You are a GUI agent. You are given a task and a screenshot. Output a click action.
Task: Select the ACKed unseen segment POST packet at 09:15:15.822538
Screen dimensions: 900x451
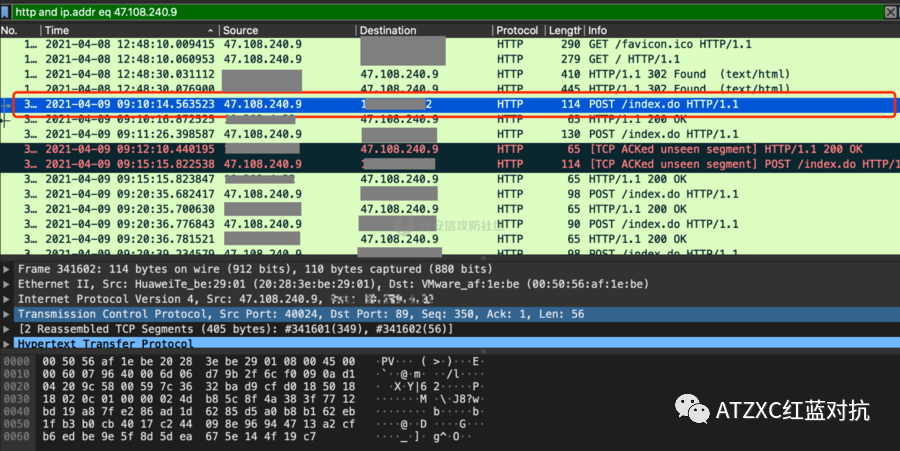point(450,164)
